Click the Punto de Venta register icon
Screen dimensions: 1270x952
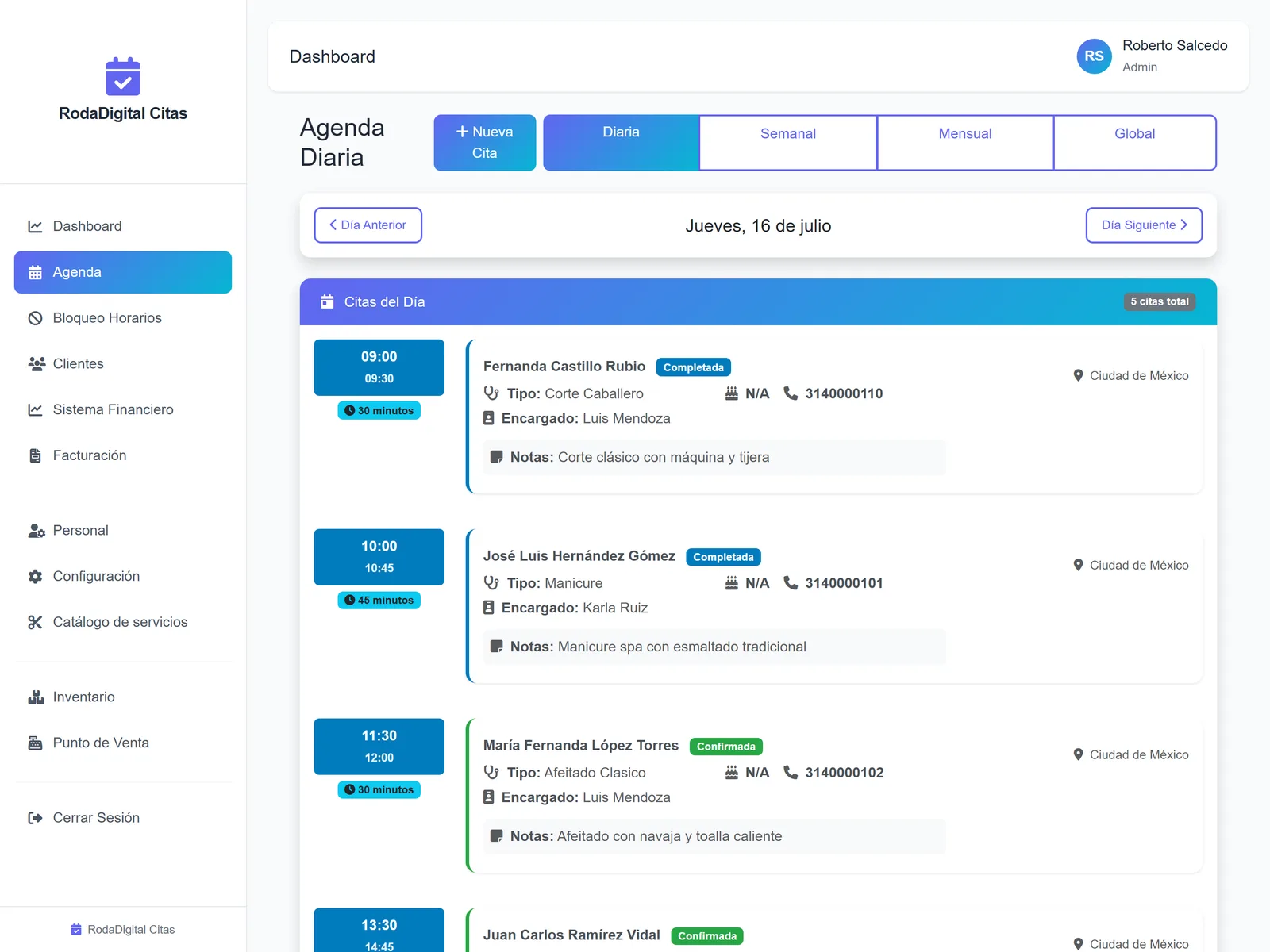pos(35,743)
